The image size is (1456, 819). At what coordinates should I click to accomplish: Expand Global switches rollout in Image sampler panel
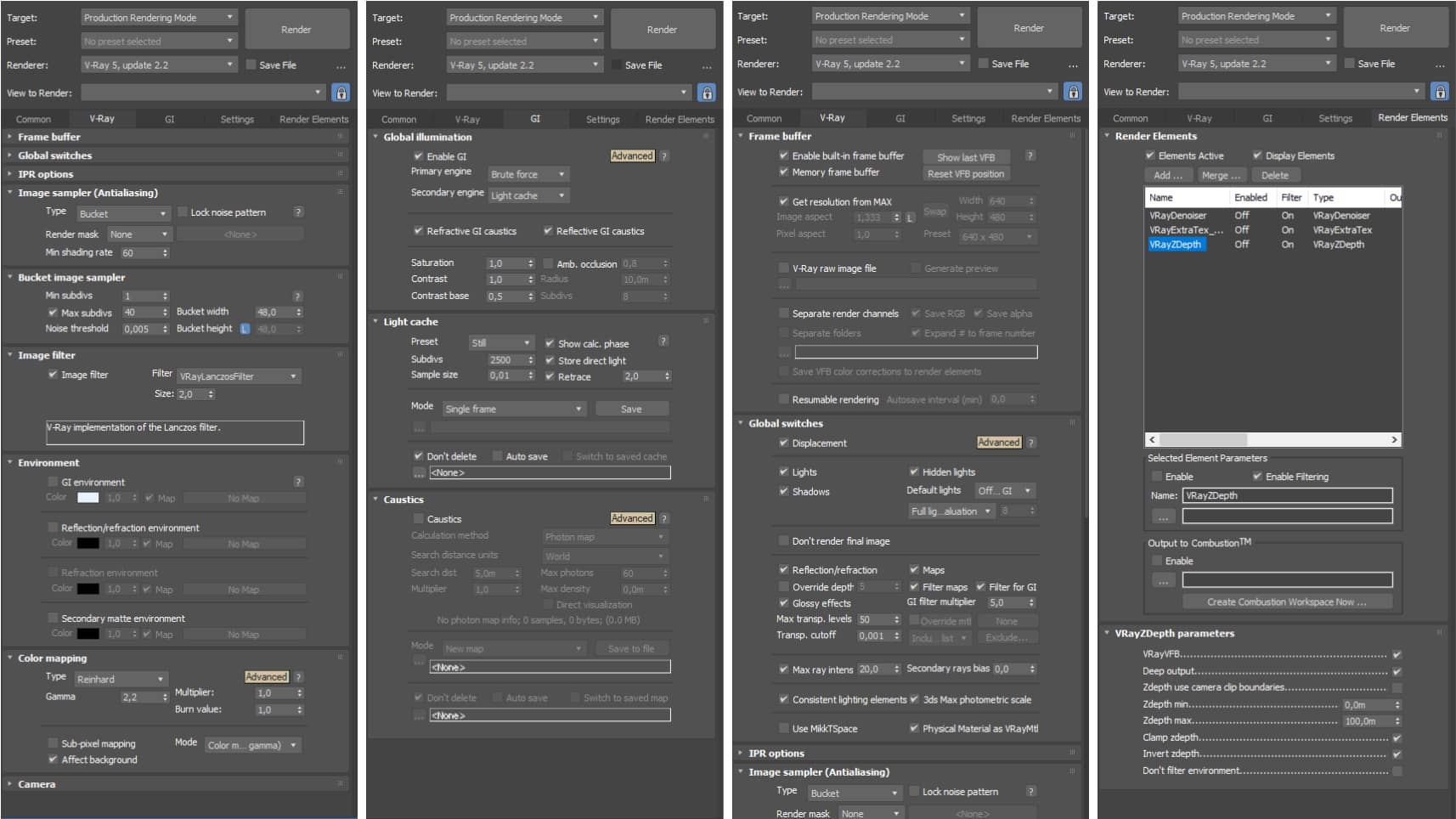(x=54, y=155)
